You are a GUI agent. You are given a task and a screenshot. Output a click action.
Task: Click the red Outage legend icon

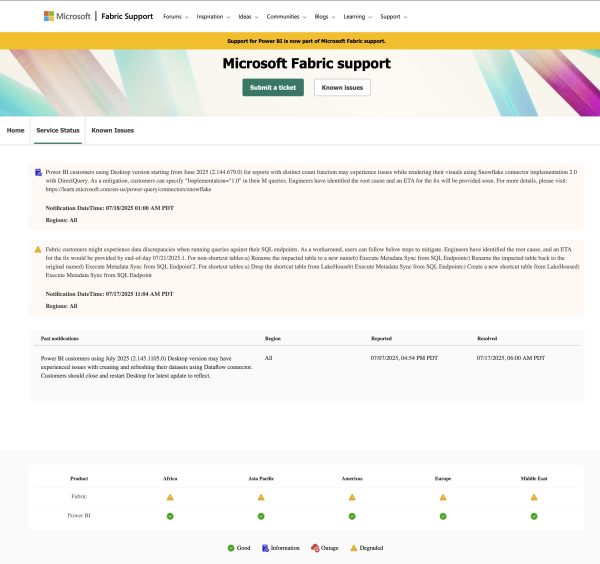click(315, 548)
